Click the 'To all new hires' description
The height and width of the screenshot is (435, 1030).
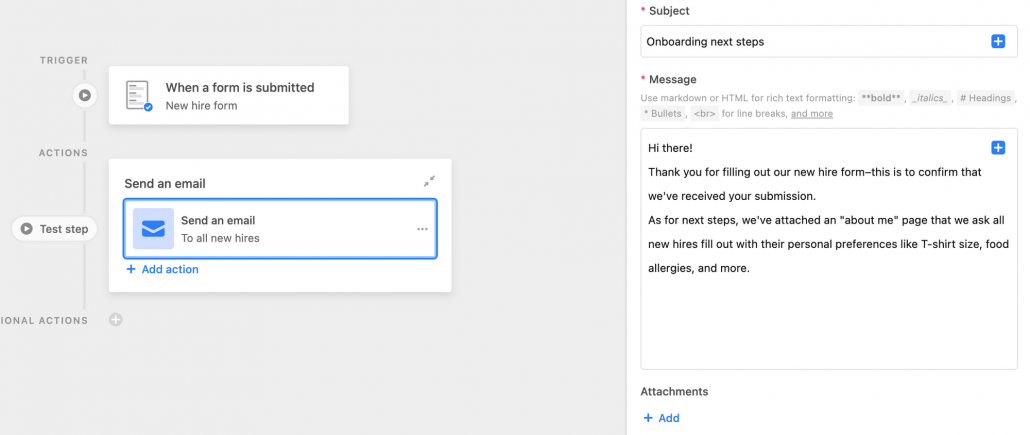click(x=220, y=238)
